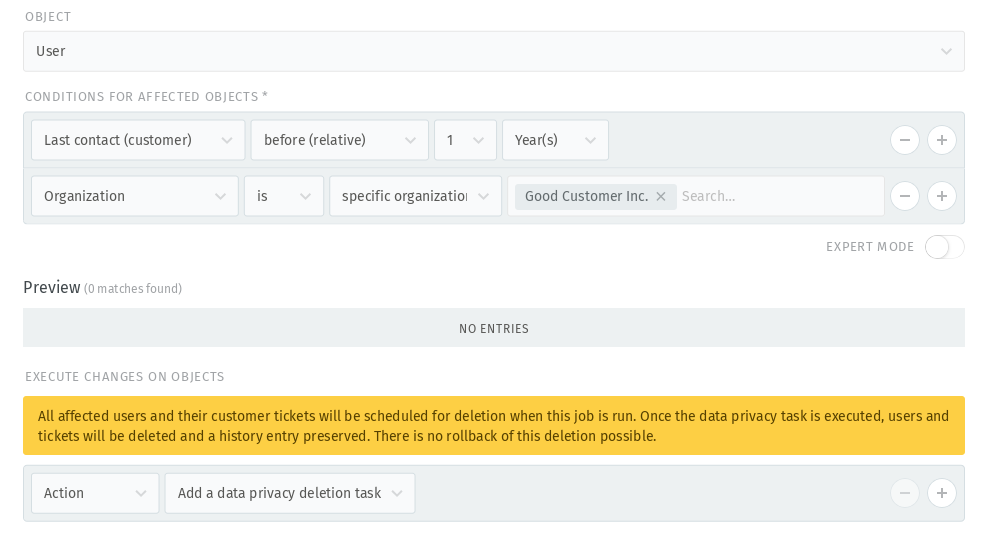Click disabled minus button in Action row
Image resolution: width=987 pixels, height=538 pixels.
click(x=905, y=493)
